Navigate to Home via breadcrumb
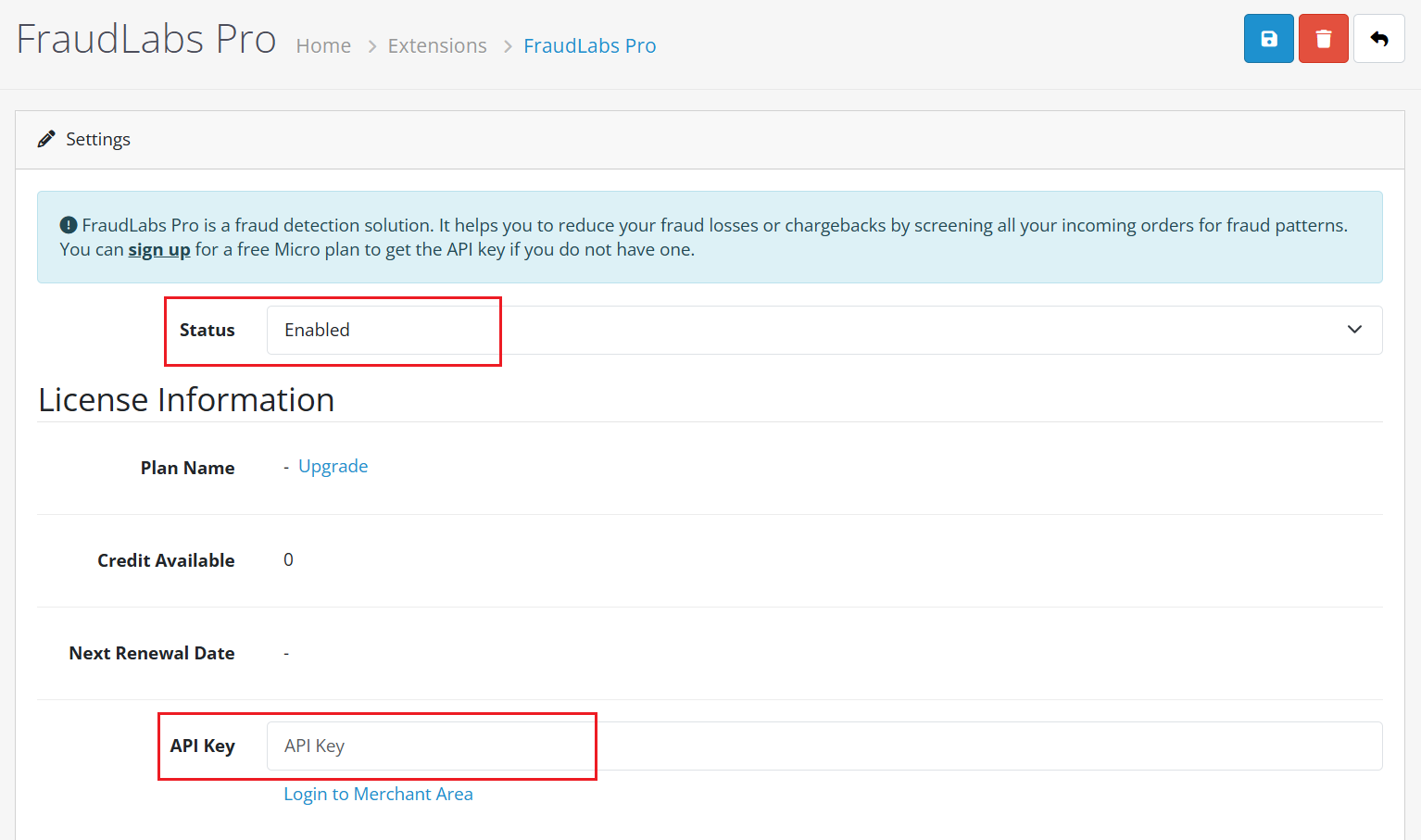The image size is (1421, 840). click(x=323, y=44)
